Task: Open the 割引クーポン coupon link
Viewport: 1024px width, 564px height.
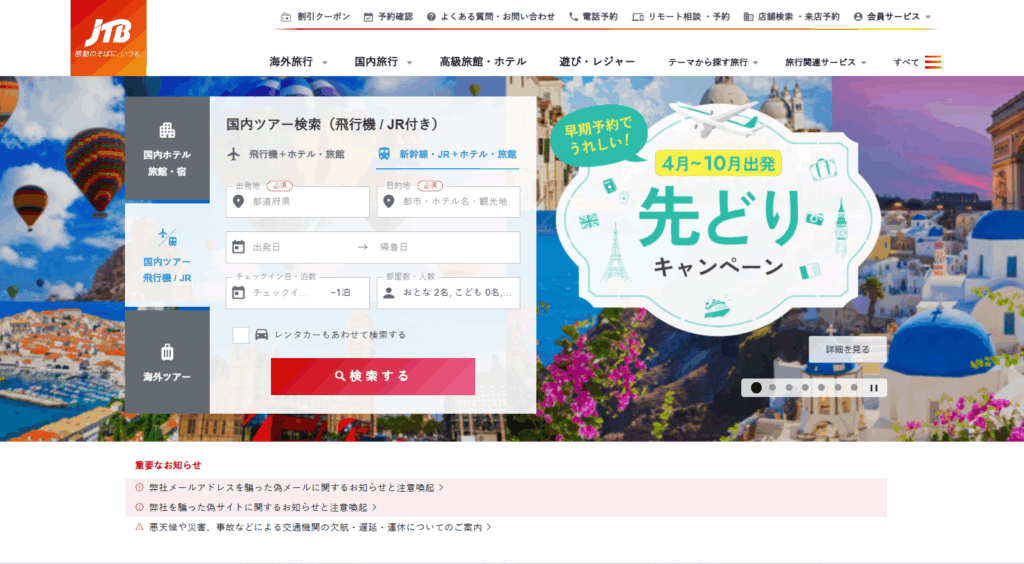Action: pos(315,17)
